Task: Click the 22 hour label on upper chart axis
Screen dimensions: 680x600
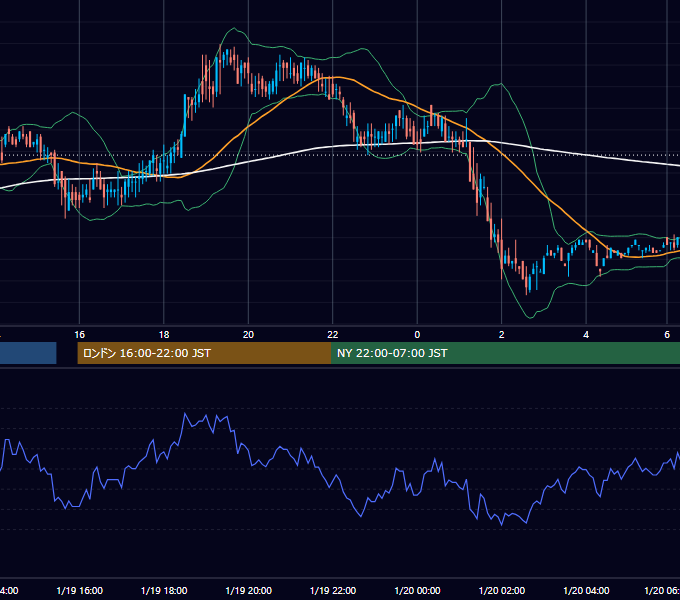Action: [x=333, y=335]
